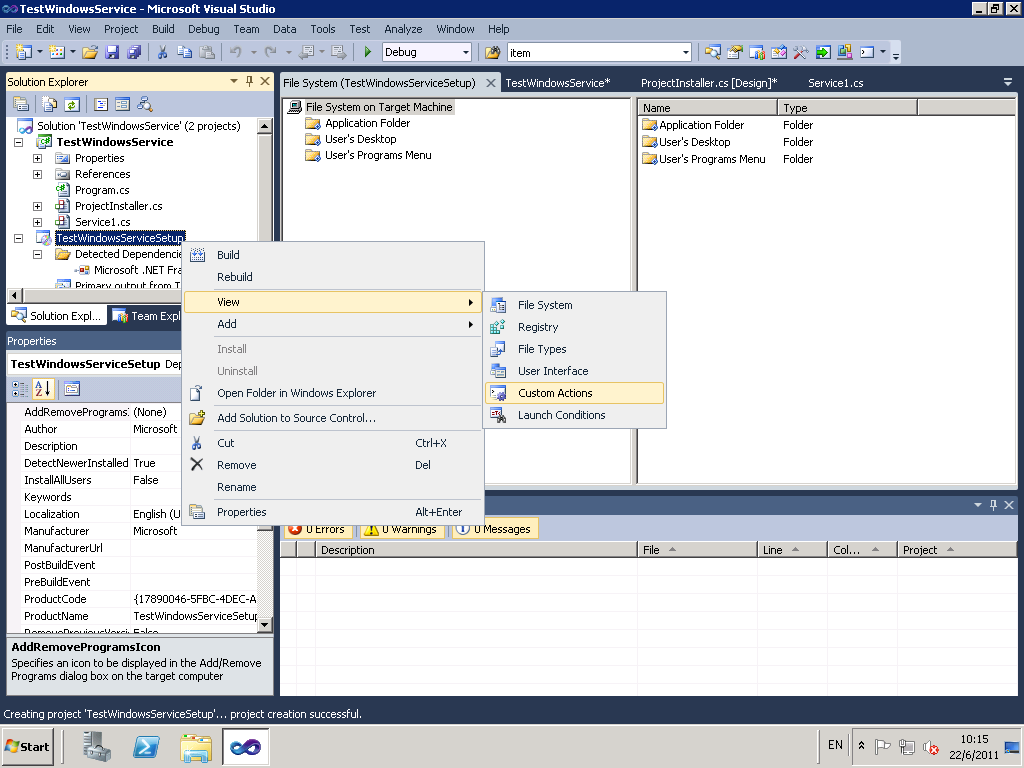Click the Properties panel scrollbar down arrow

tap(264, 625)
